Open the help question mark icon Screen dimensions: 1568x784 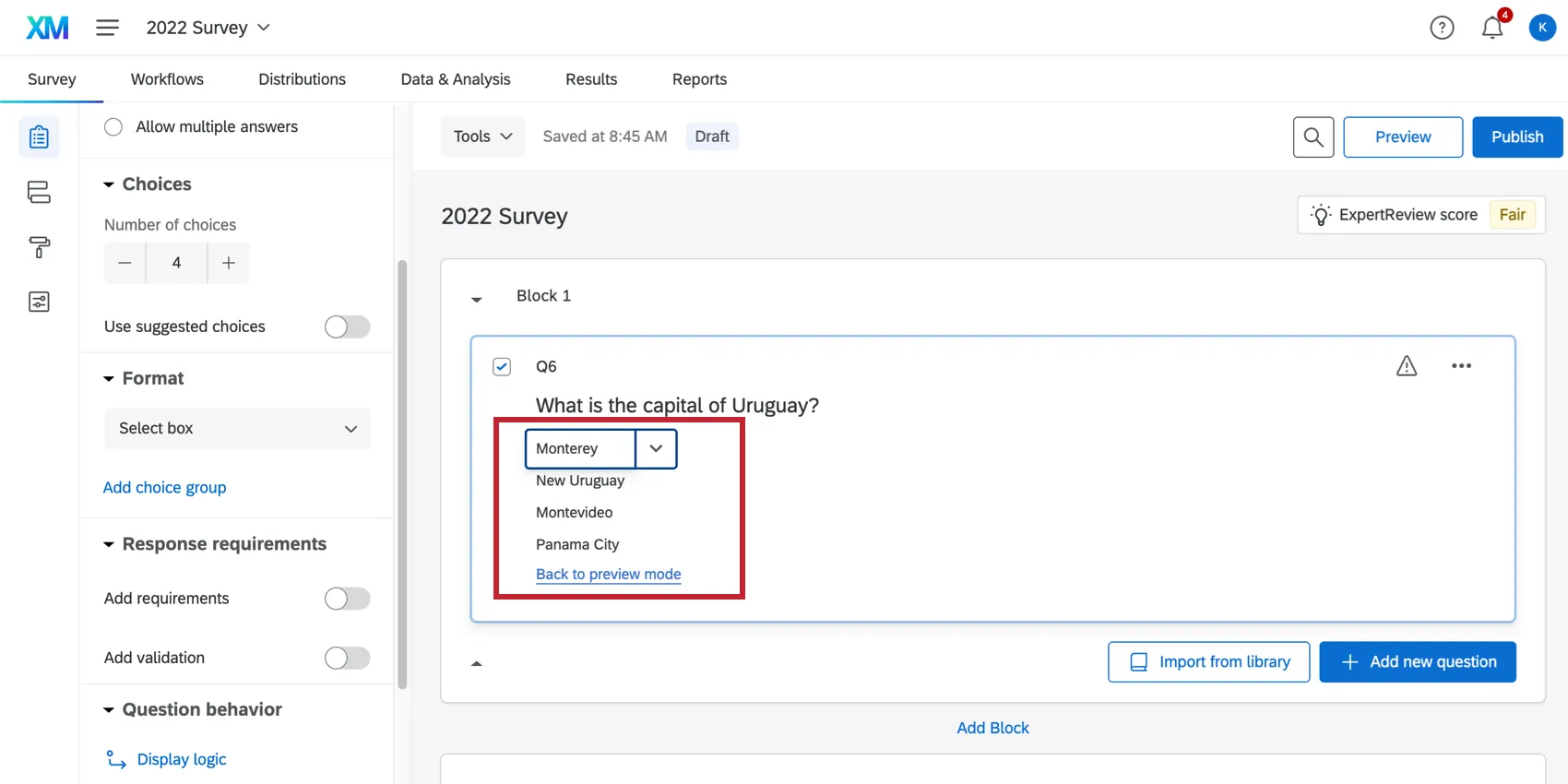click(x=1442, y=29)
